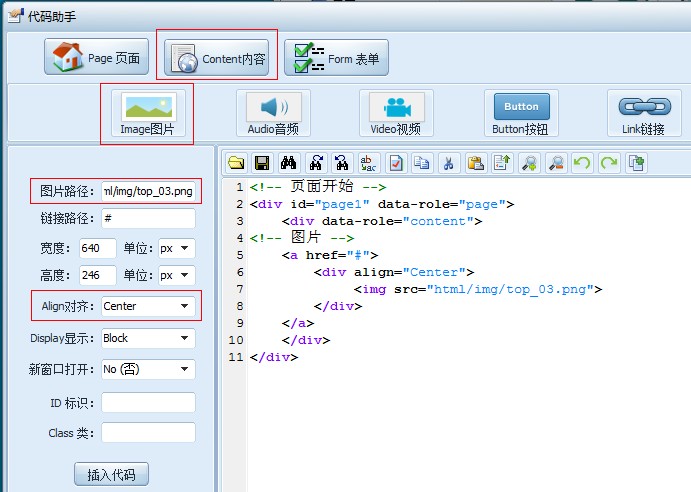
Task: Expand the 新窗口打开 No (否) dropdown
Action: click(x=148, y=369)
